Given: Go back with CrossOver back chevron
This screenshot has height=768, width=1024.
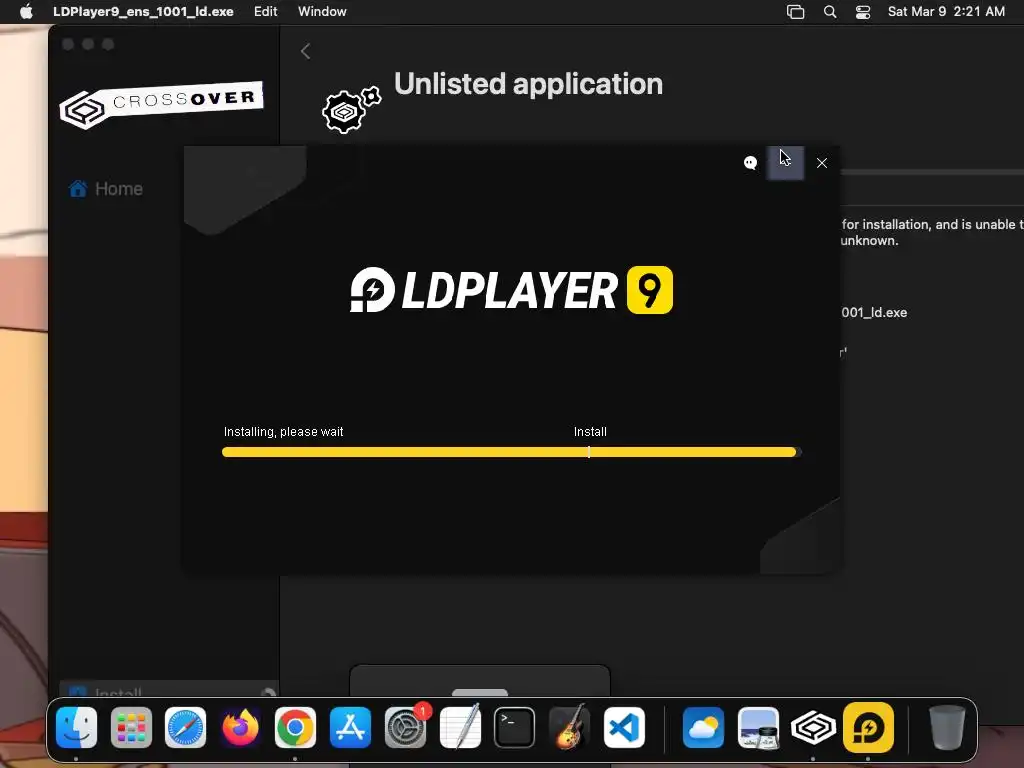Looking at the screenshot, I should (x=306, y=51).
